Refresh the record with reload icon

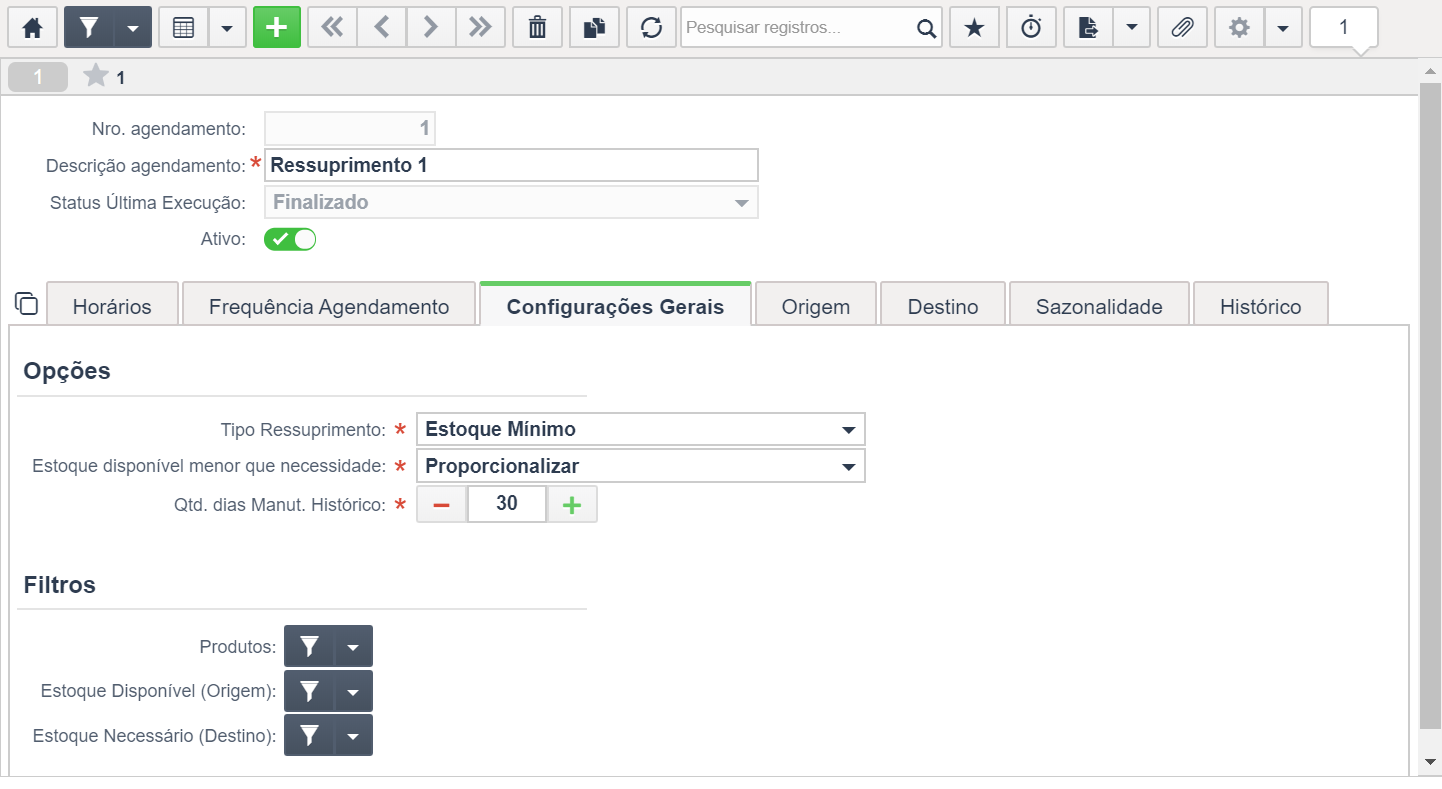(652, 28)
